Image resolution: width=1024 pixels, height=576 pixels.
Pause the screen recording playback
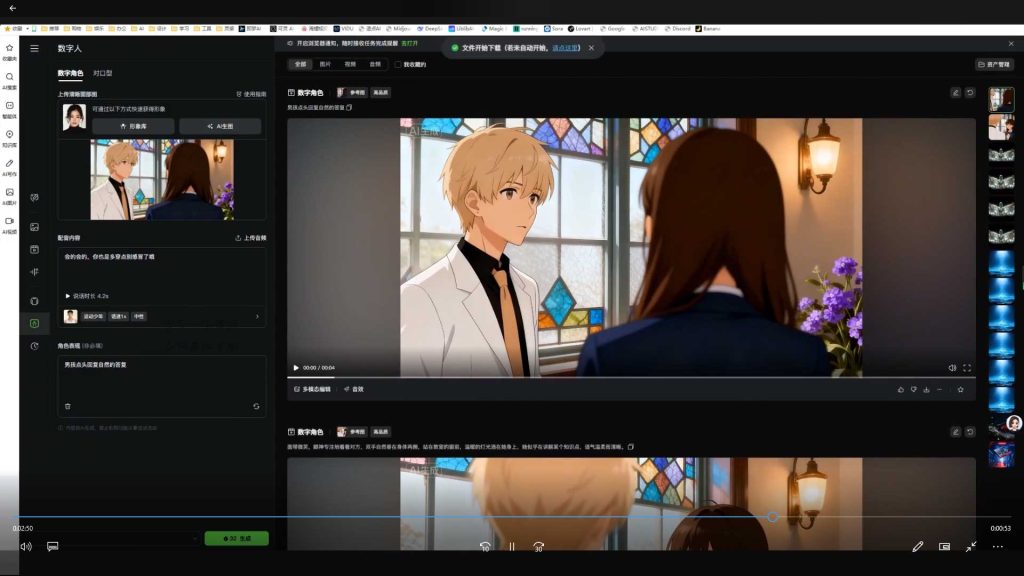coord(511,547)
